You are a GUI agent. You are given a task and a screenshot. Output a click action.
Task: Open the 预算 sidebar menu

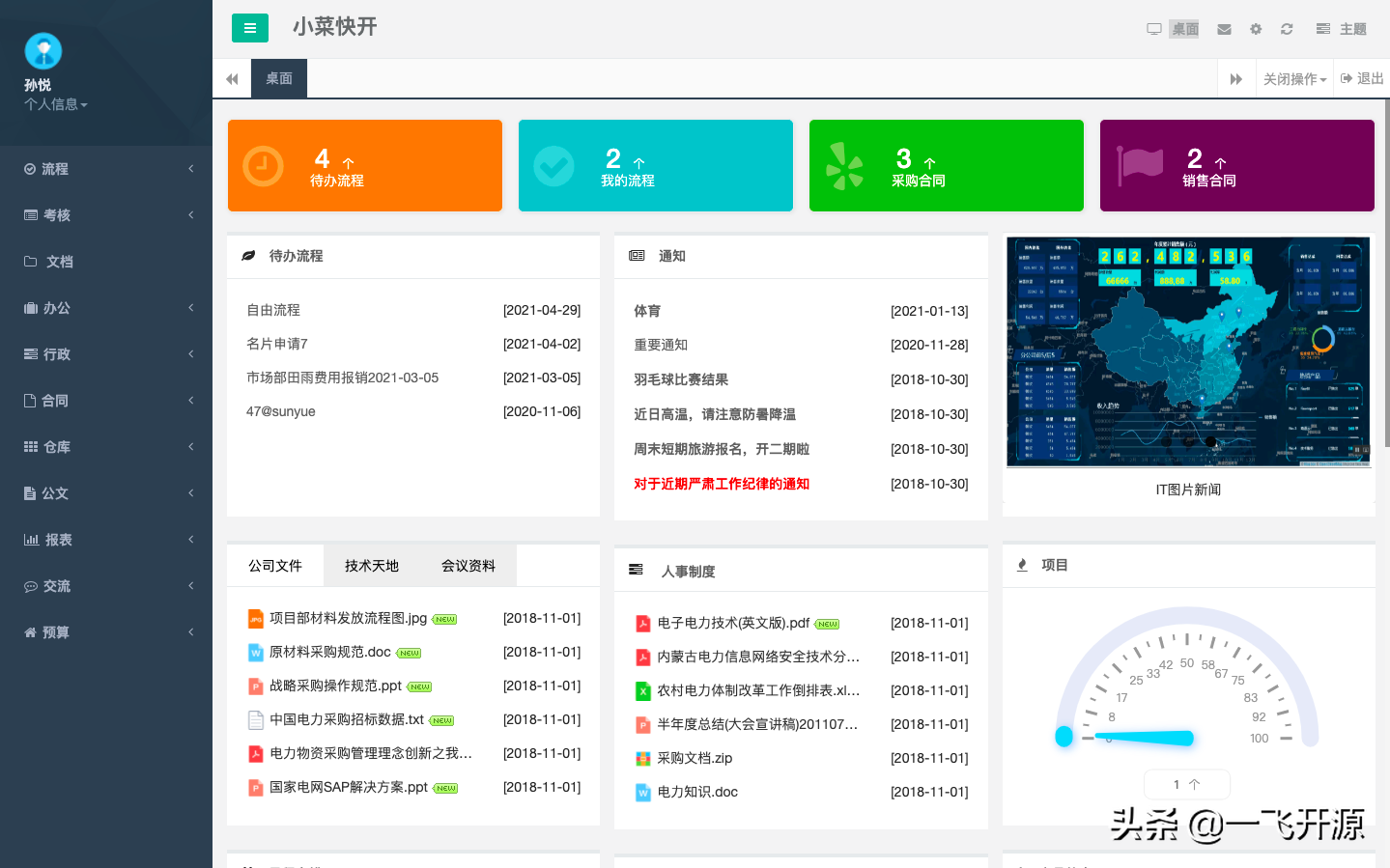click(106, 632)
